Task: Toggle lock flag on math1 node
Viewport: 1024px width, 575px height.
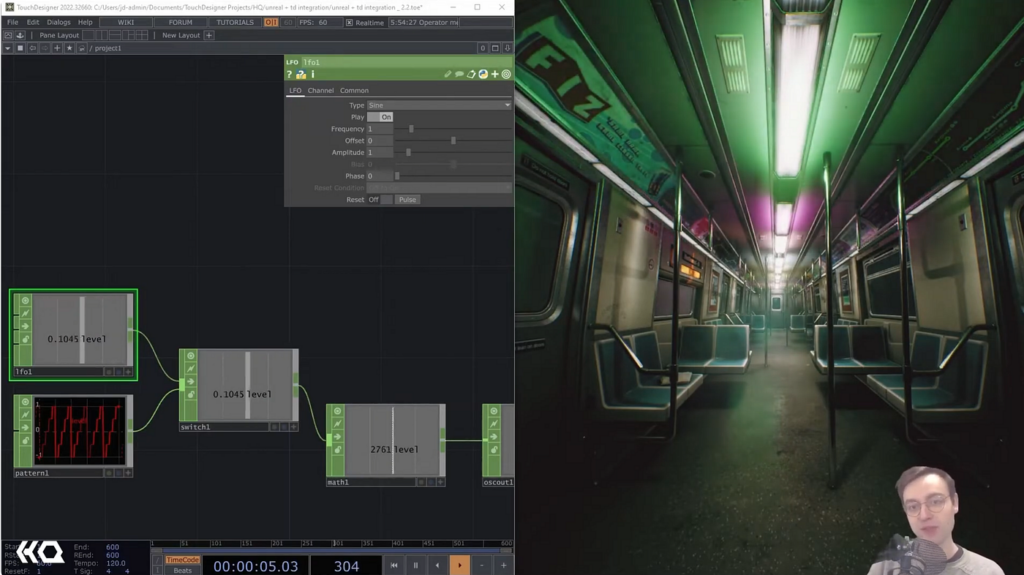Action: pyautogui.click(x=337, y=450)
